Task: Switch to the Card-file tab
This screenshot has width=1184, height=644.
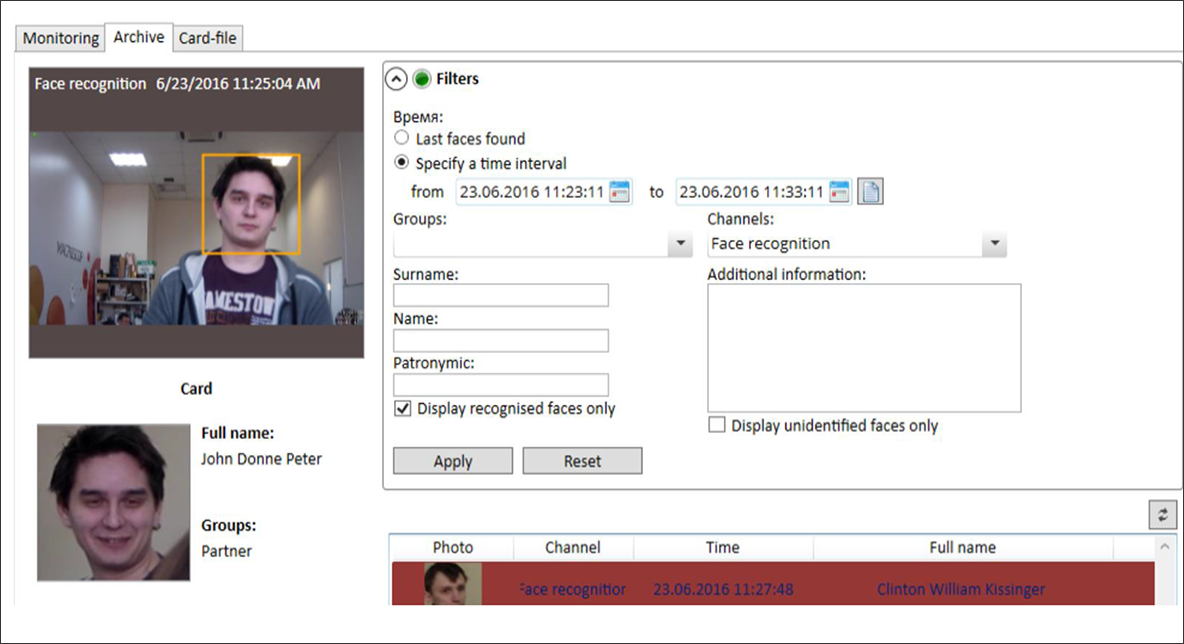Action: click(x=208, y=38)
